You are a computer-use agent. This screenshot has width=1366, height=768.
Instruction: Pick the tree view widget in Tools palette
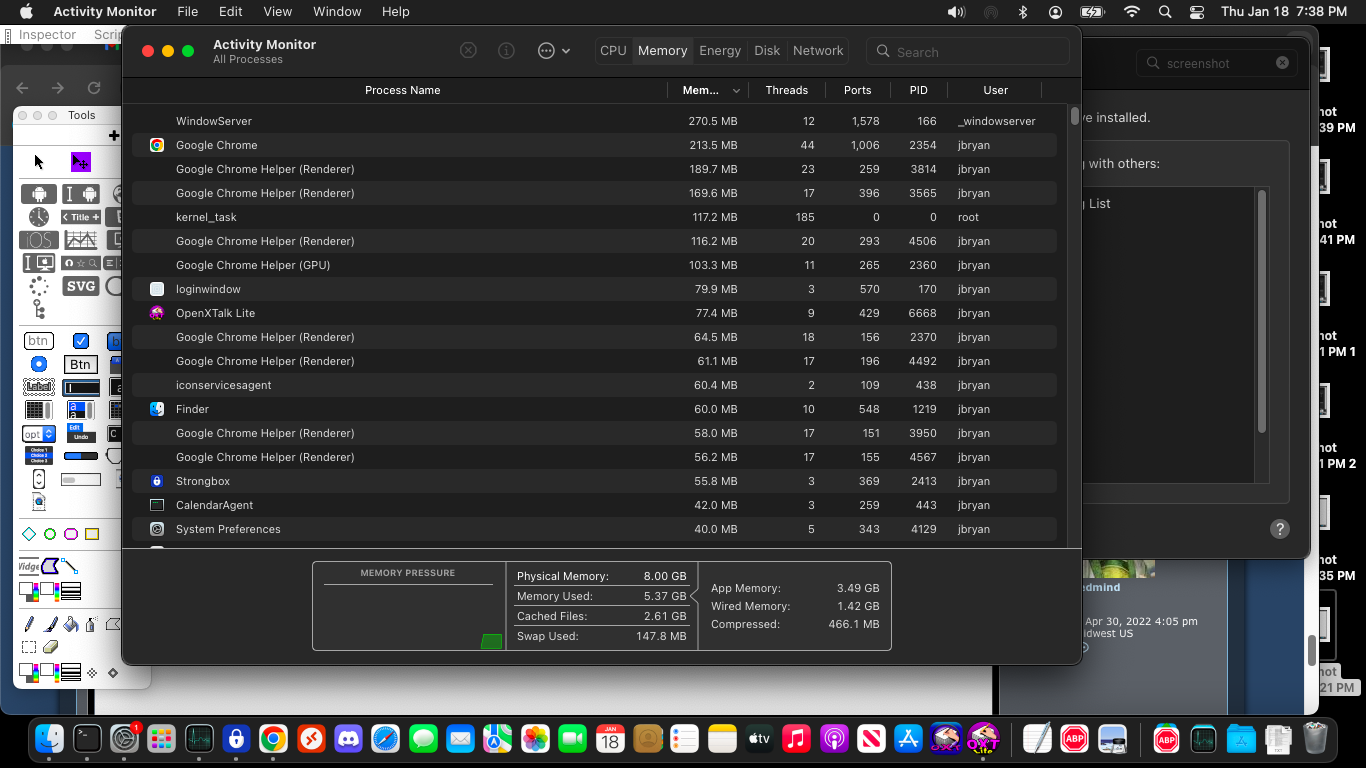pos(39,309)
